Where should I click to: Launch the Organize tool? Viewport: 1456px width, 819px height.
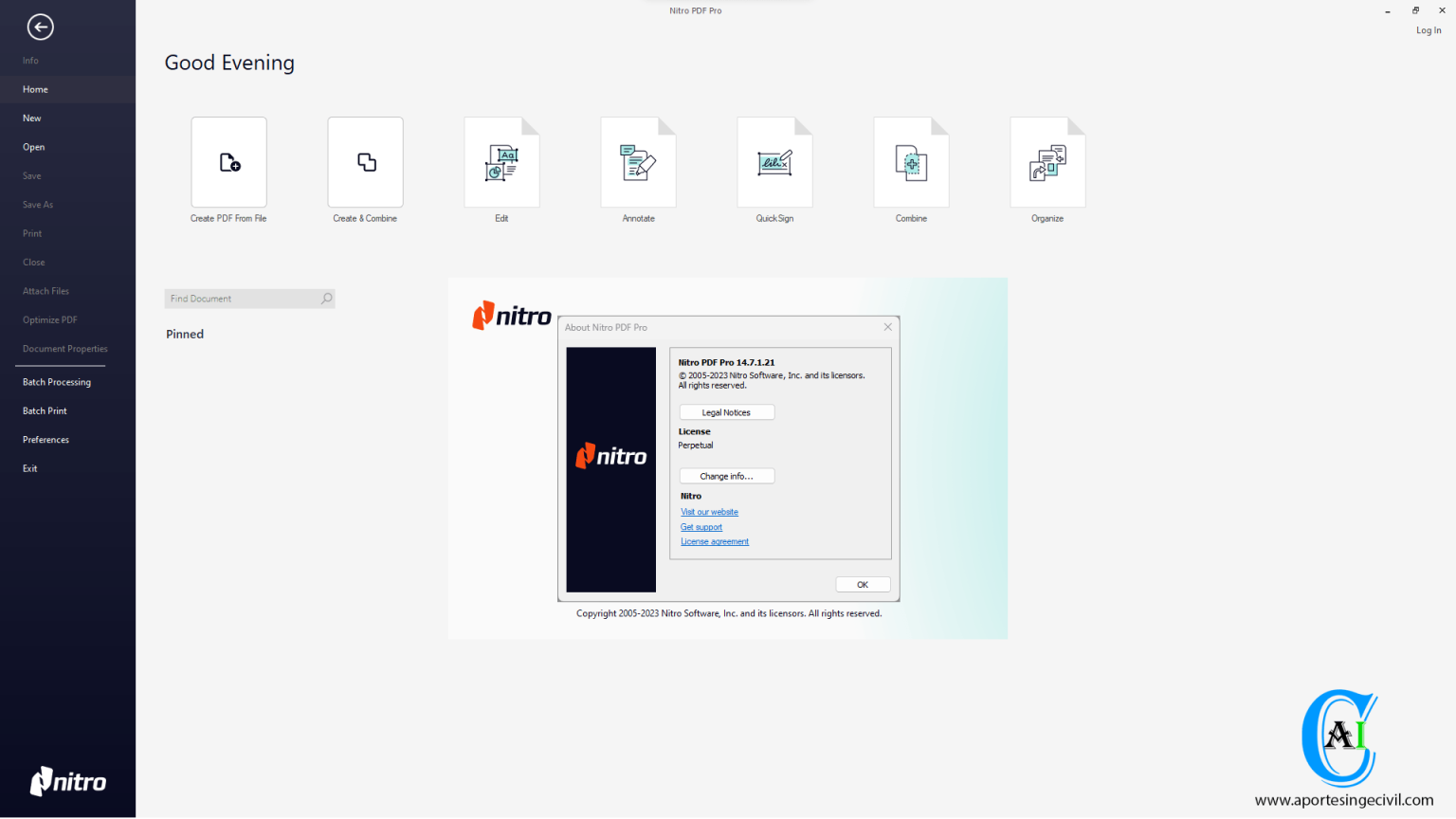coord(1047,162)
